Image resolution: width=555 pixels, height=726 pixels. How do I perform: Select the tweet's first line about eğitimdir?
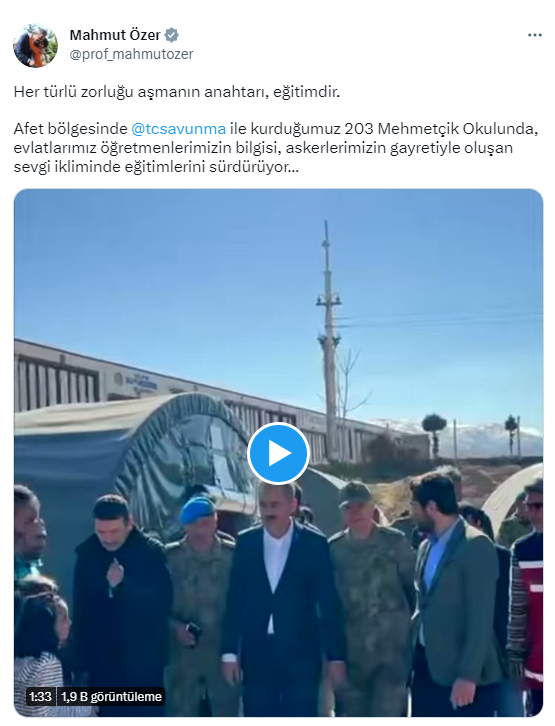click(x=177, y=92)
